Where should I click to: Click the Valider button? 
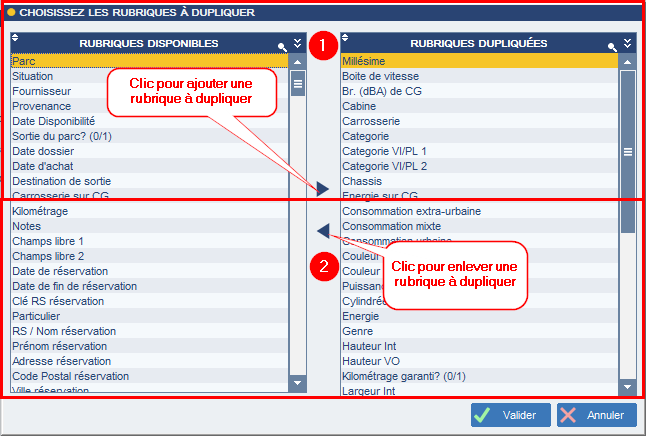pyautogui.click(x=511, y=415)
